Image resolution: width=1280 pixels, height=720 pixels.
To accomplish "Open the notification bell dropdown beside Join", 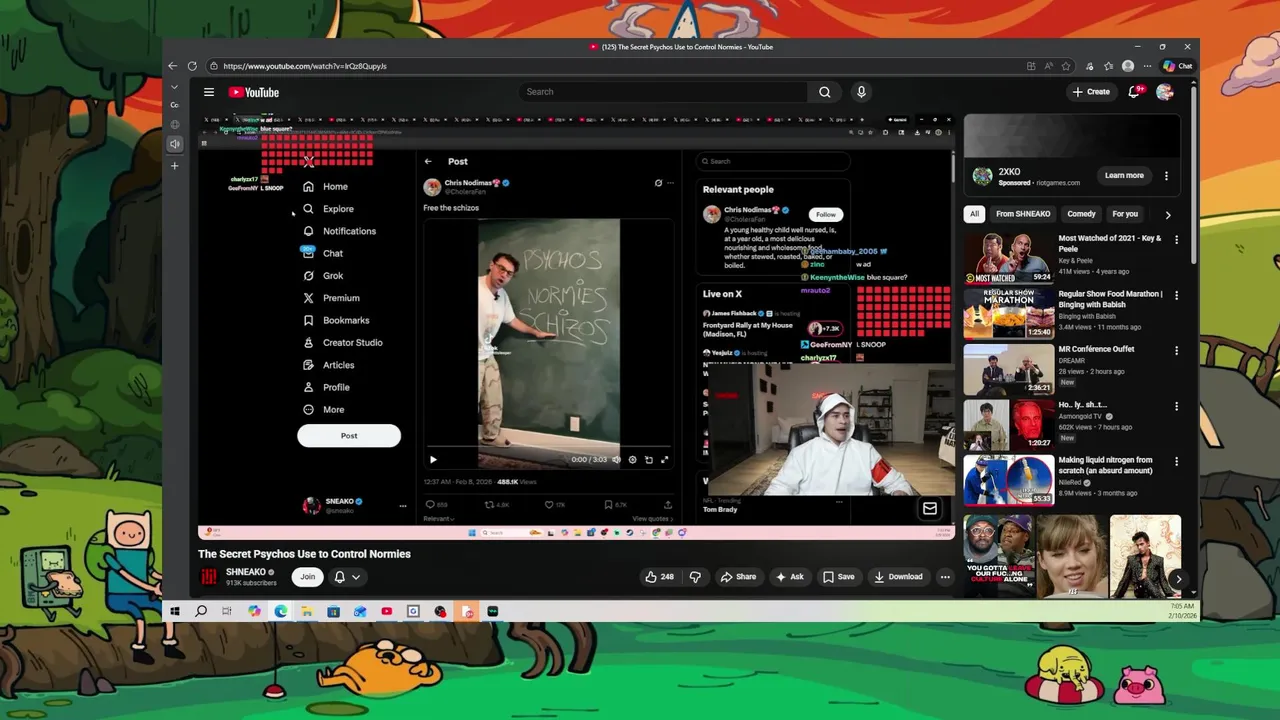I will pos(347,577).
